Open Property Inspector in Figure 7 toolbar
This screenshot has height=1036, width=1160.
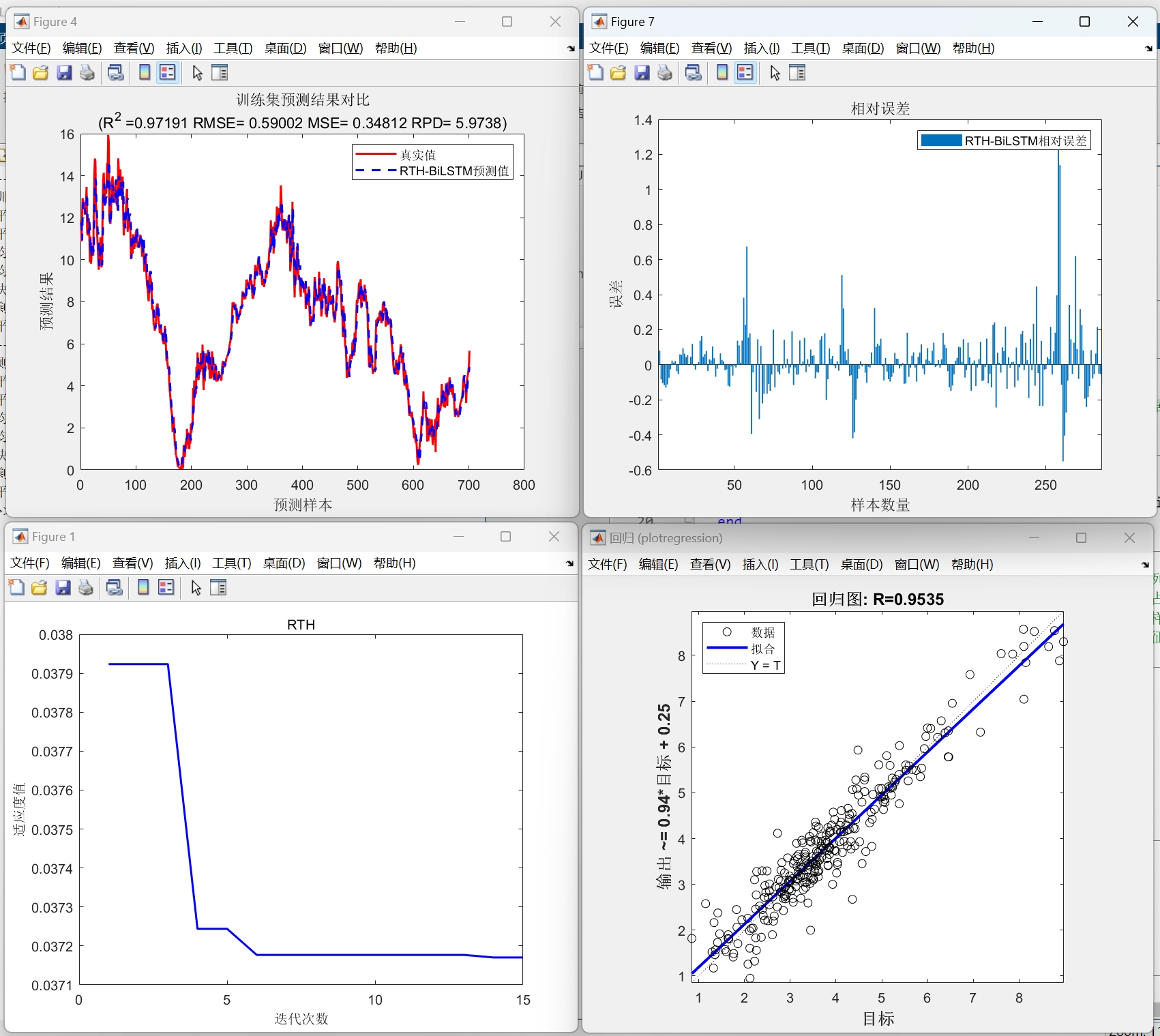(x=797, y=72)
